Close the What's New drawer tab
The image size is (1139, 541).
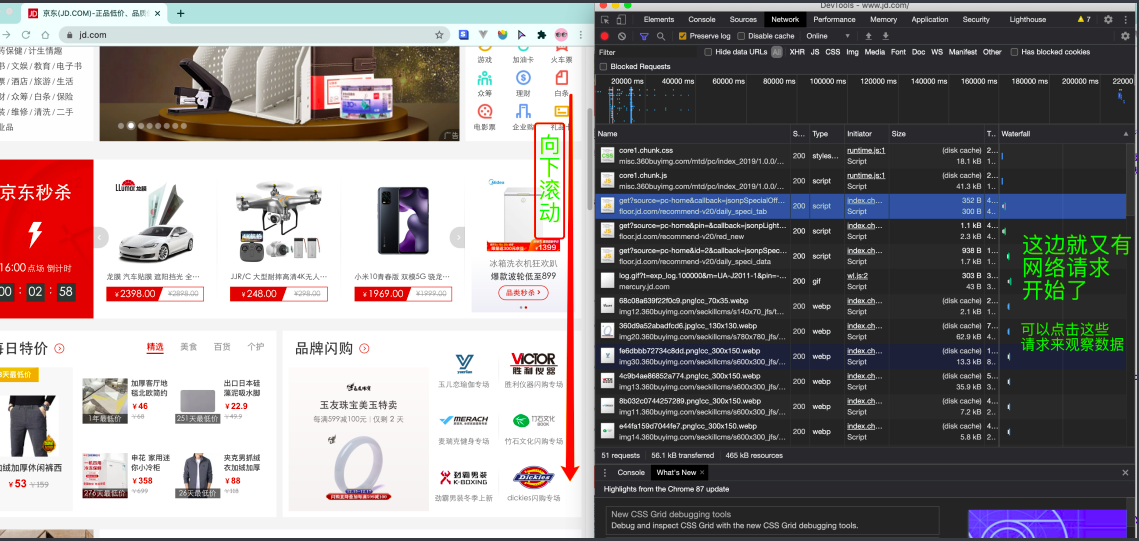702,473
